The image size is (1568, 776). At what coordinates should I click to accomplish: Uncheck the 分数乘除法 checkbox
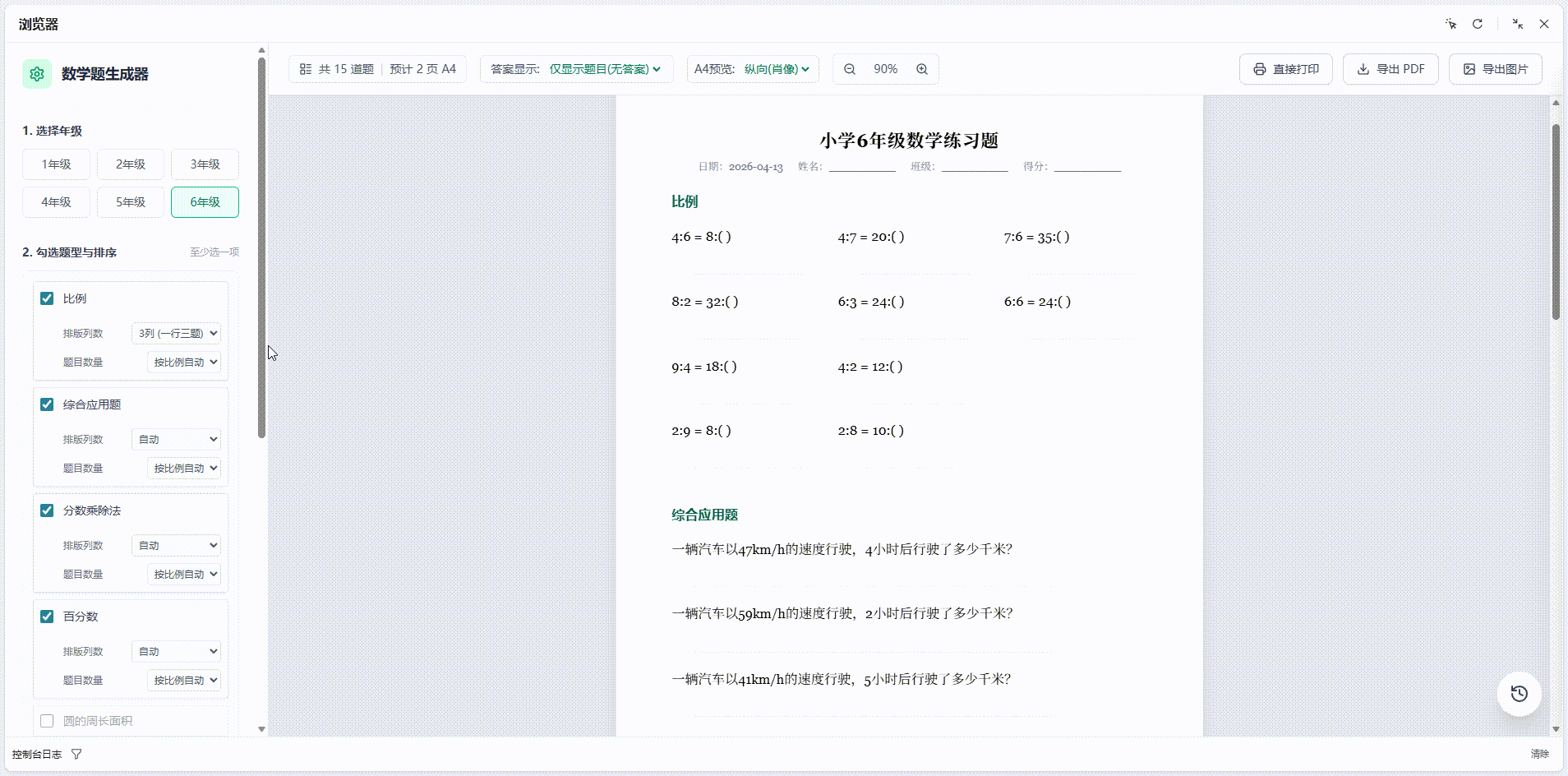coord(47,510)
